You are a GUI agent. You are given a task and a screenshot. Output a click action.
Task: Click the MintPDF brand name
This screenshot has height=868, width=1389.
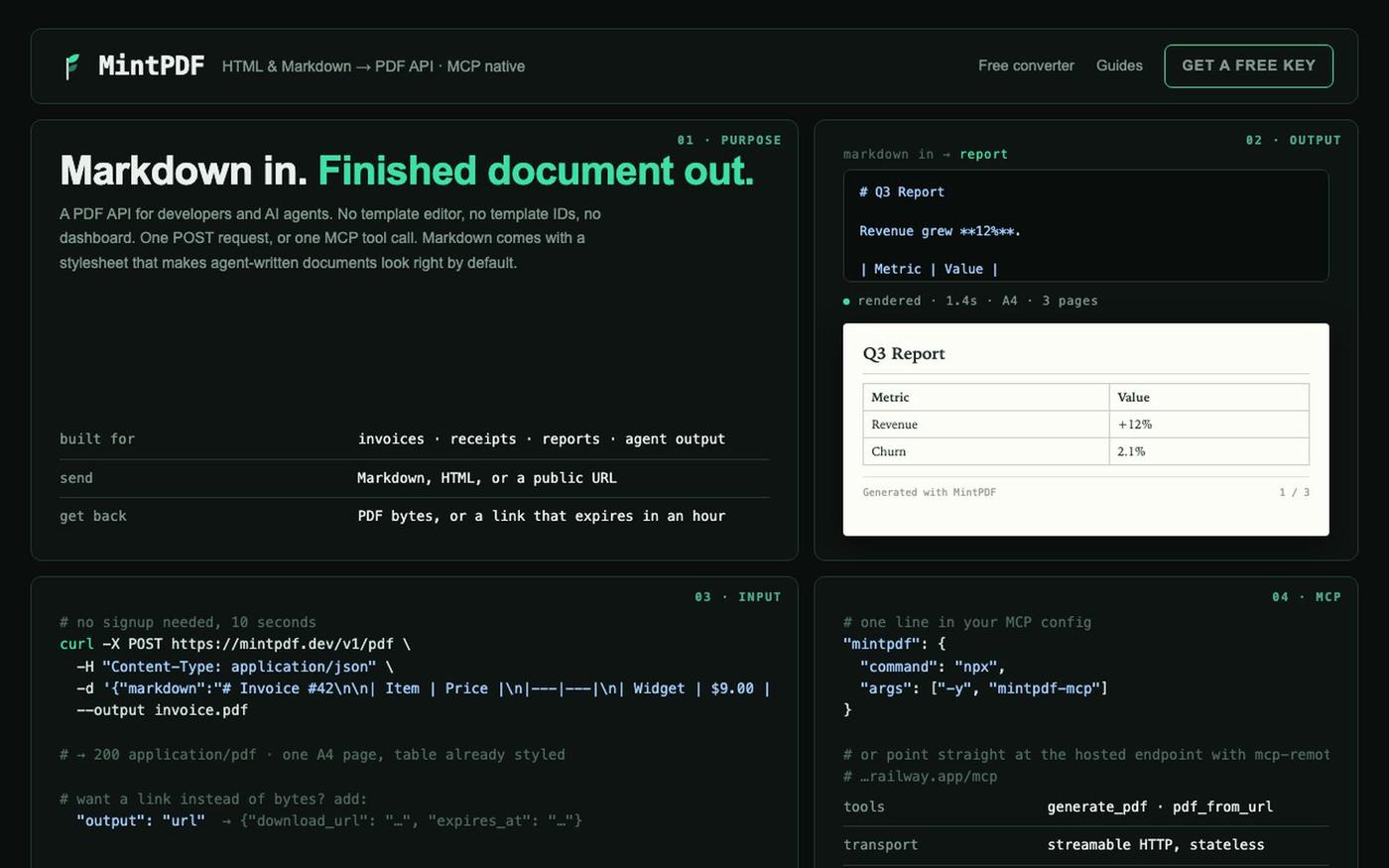151,66
